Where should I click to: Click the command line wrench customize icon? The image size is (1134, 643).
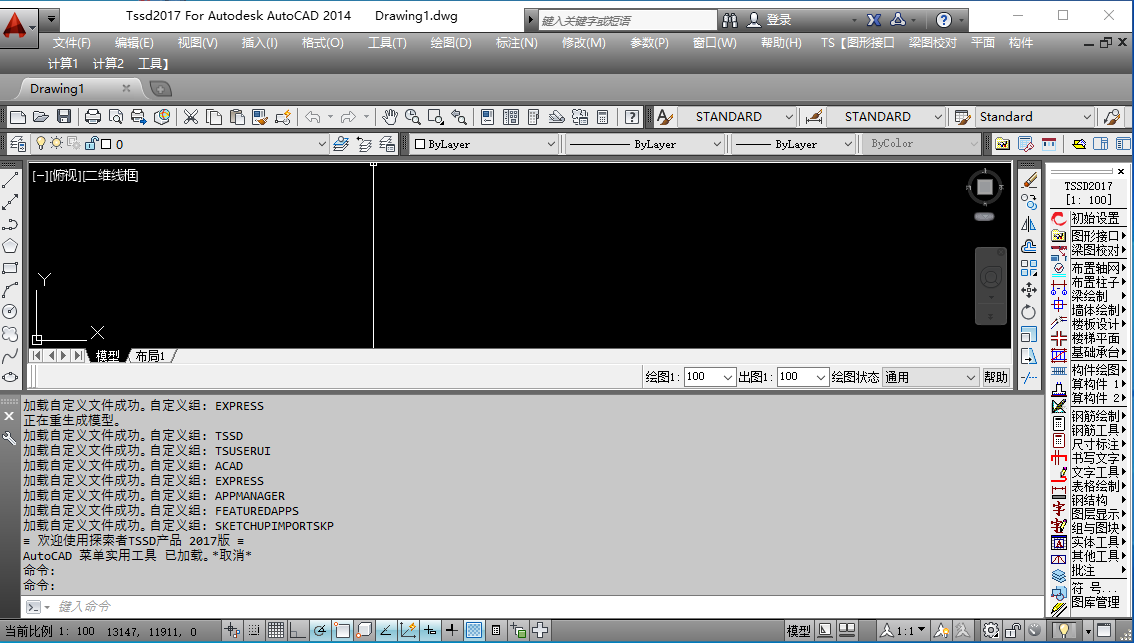click(x=9, y=438)
